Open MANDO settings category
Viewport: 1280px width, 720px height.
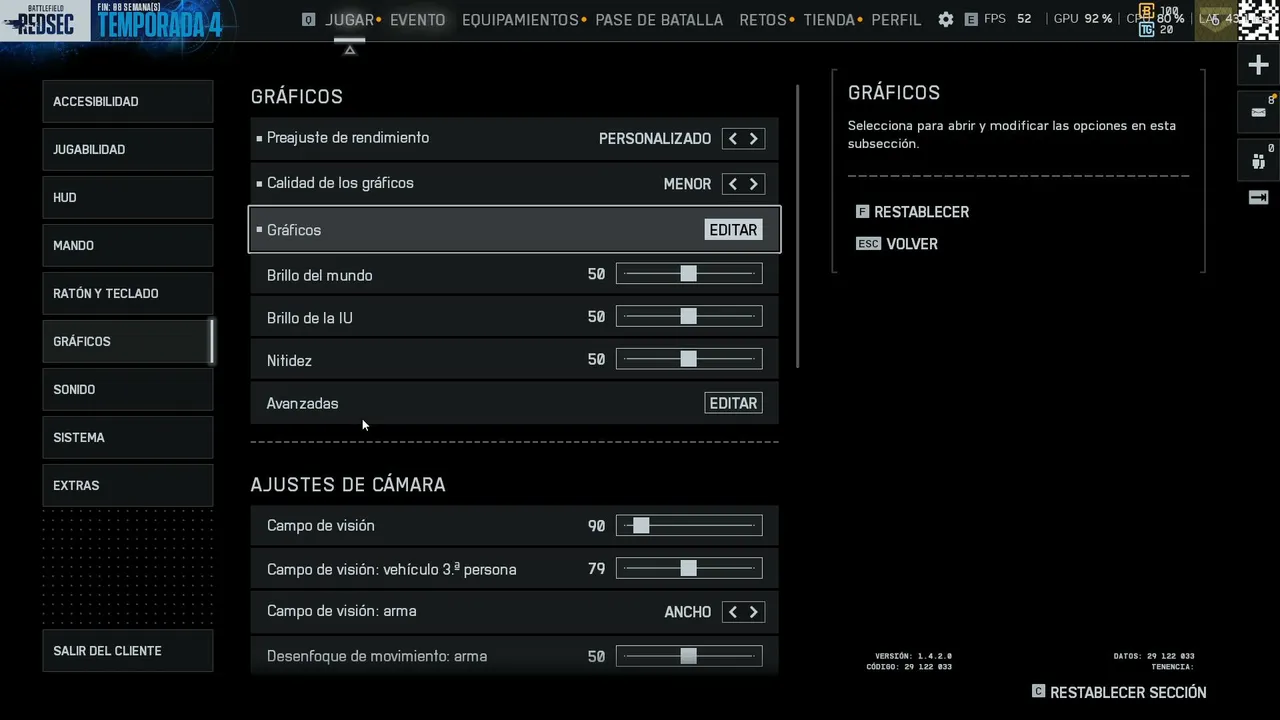(x=128, y=246)
